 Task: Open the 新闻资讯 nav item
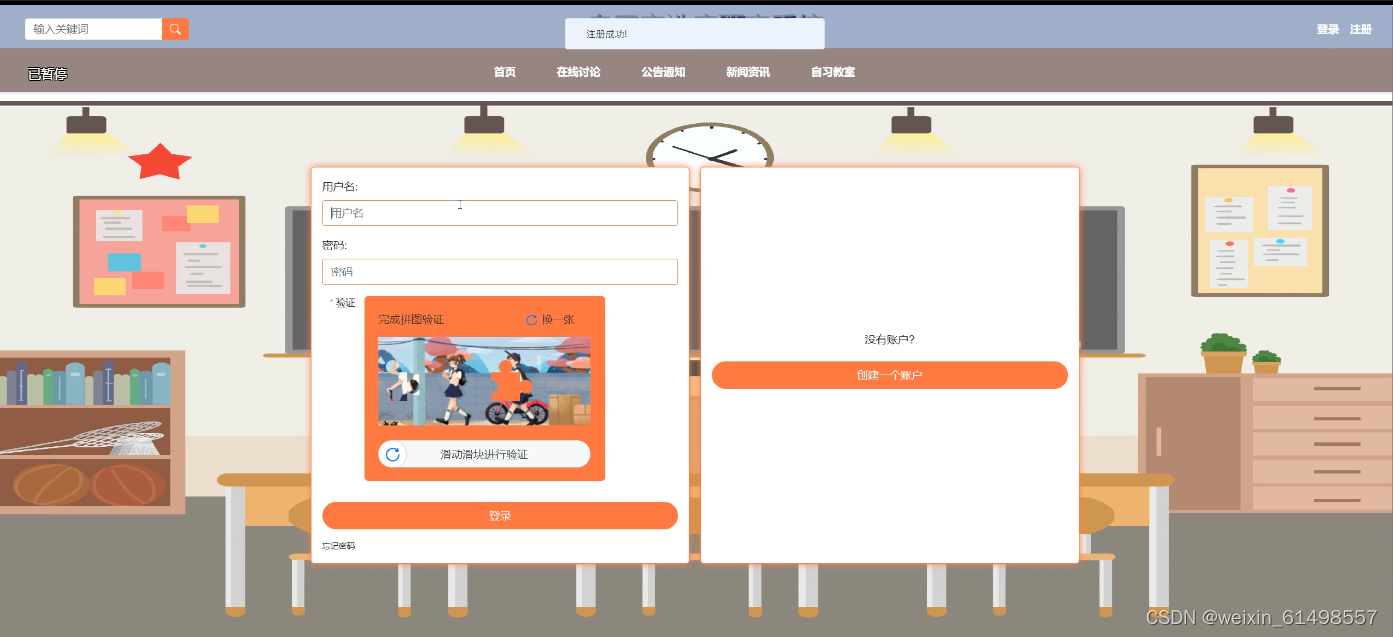click(x=748, y=72)
